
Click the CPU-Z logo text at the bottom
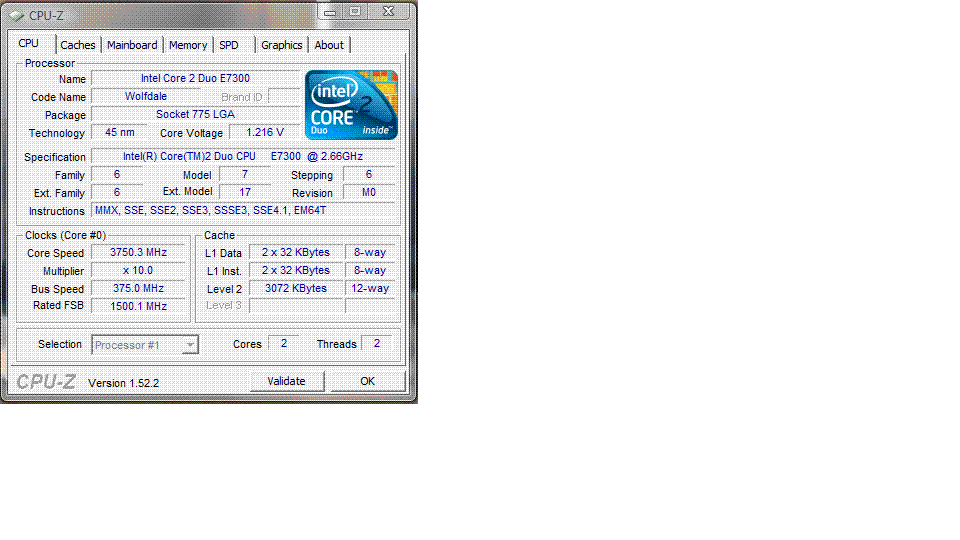pos(46,381)
